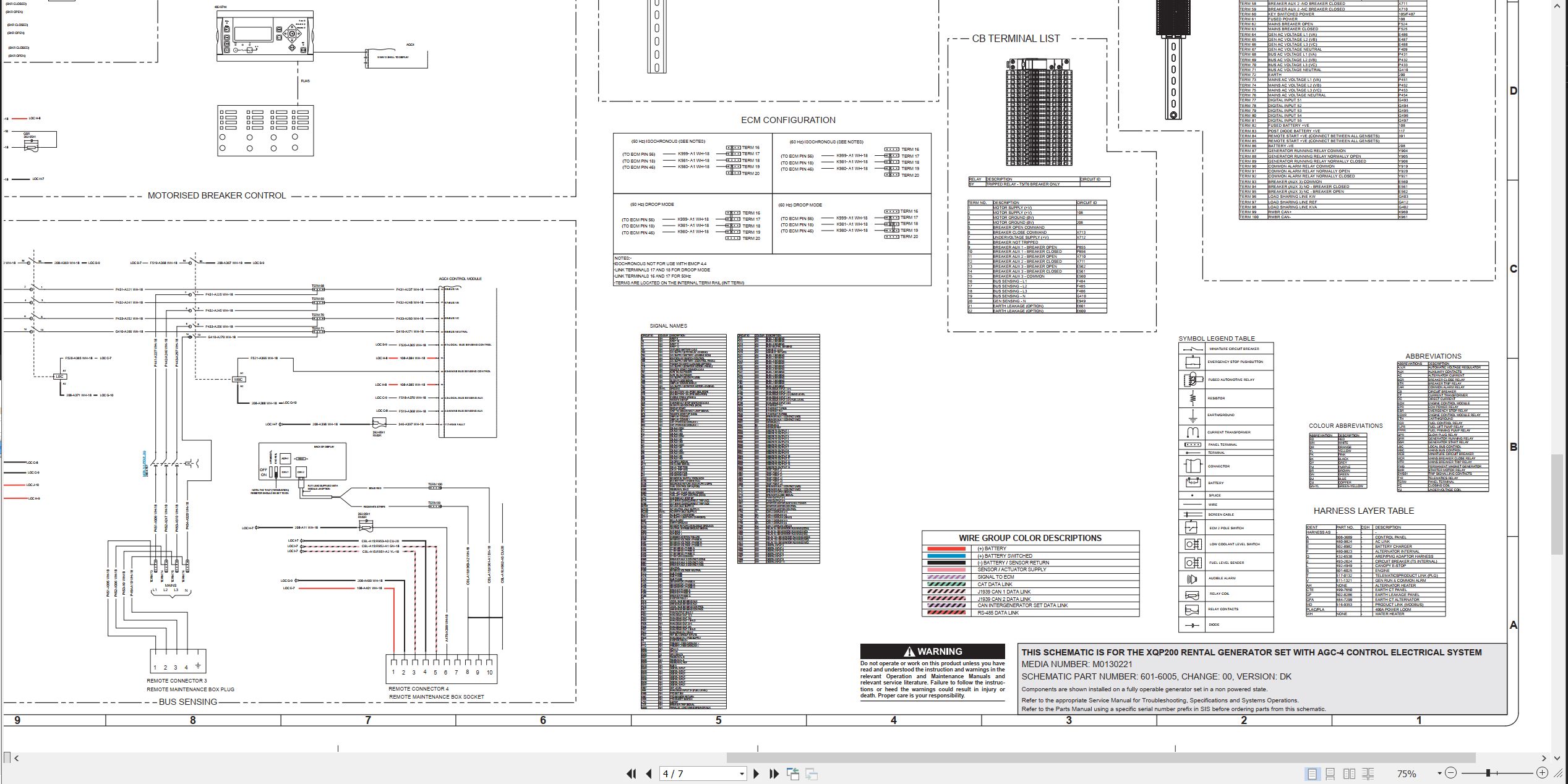
Task: Click REMOTE CONNECTOR 3 label
Action: [177, 681]
